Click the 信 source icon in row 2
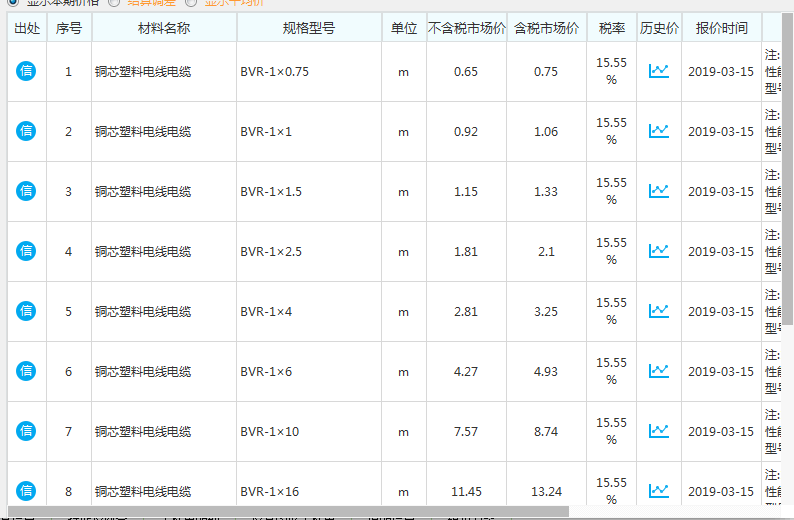This screenshot has width=794, height=520. point(26,131)
